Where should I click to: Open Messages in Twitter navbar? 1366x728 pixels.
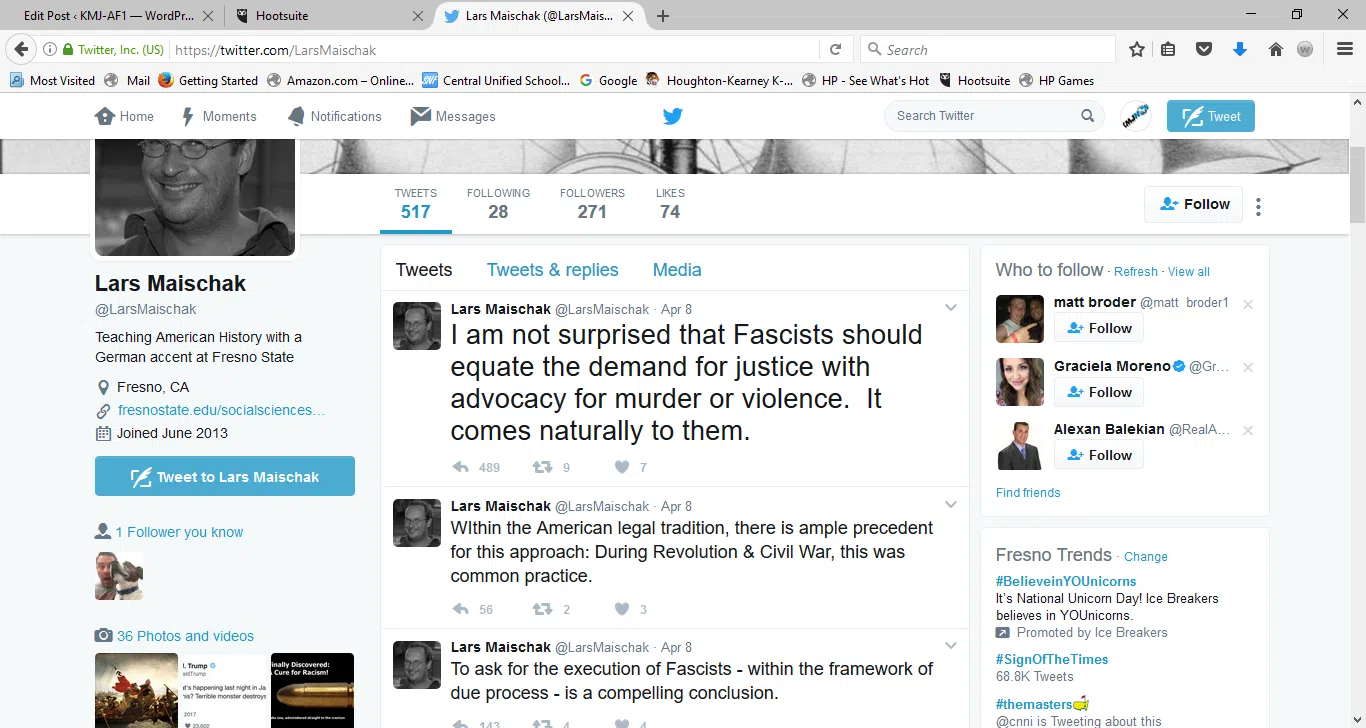click(x=453, y=116)
